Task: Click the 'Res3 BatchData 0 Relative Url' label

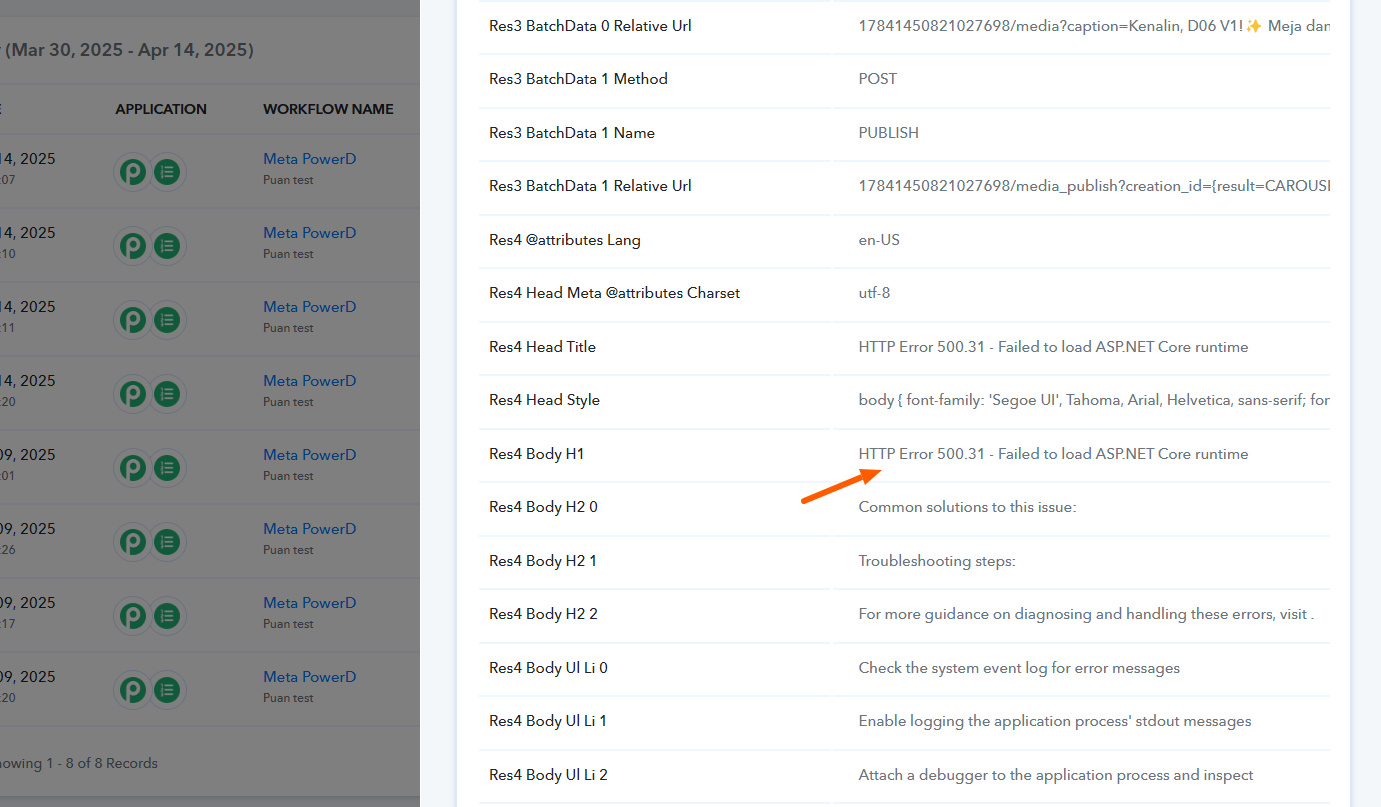Action: pos(590,26)
